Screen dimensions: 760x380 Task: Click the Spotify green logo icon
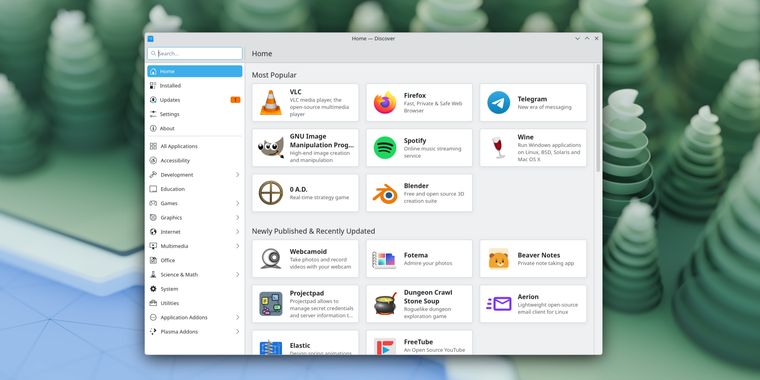click(x=385, y=148)
